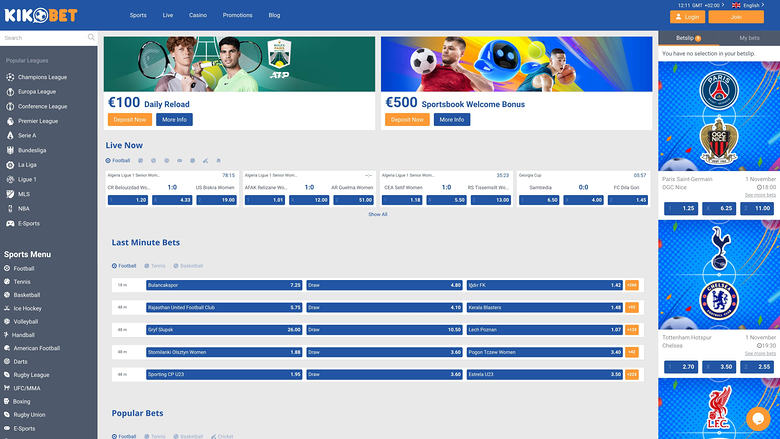Expand more markets +92 for Kerala Blasters

[x=632, y=307]
